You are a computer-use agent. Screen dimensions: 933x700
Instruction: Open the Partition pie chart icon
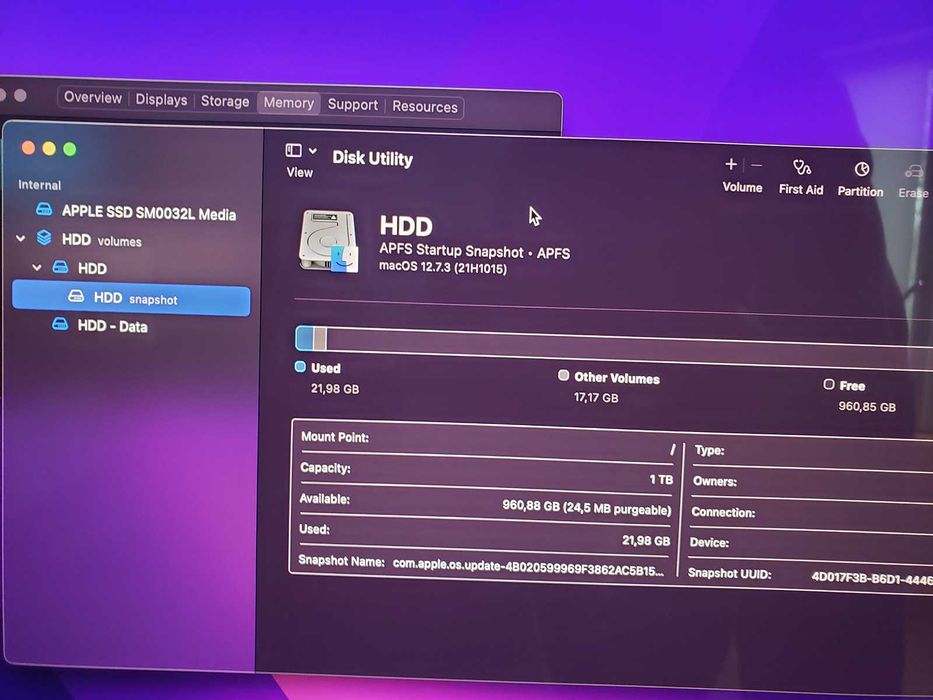point(862,170)
